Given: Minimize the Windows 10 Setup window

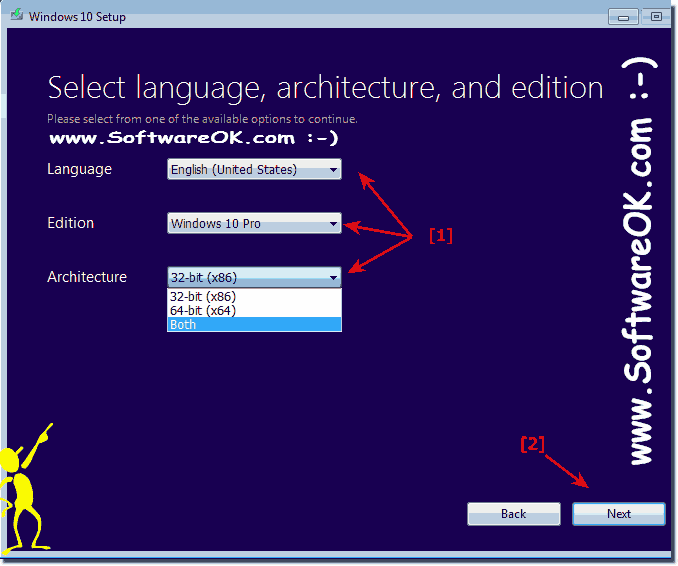Looking at the screenshot, I should pyautogui.click(x=623, y=17).
